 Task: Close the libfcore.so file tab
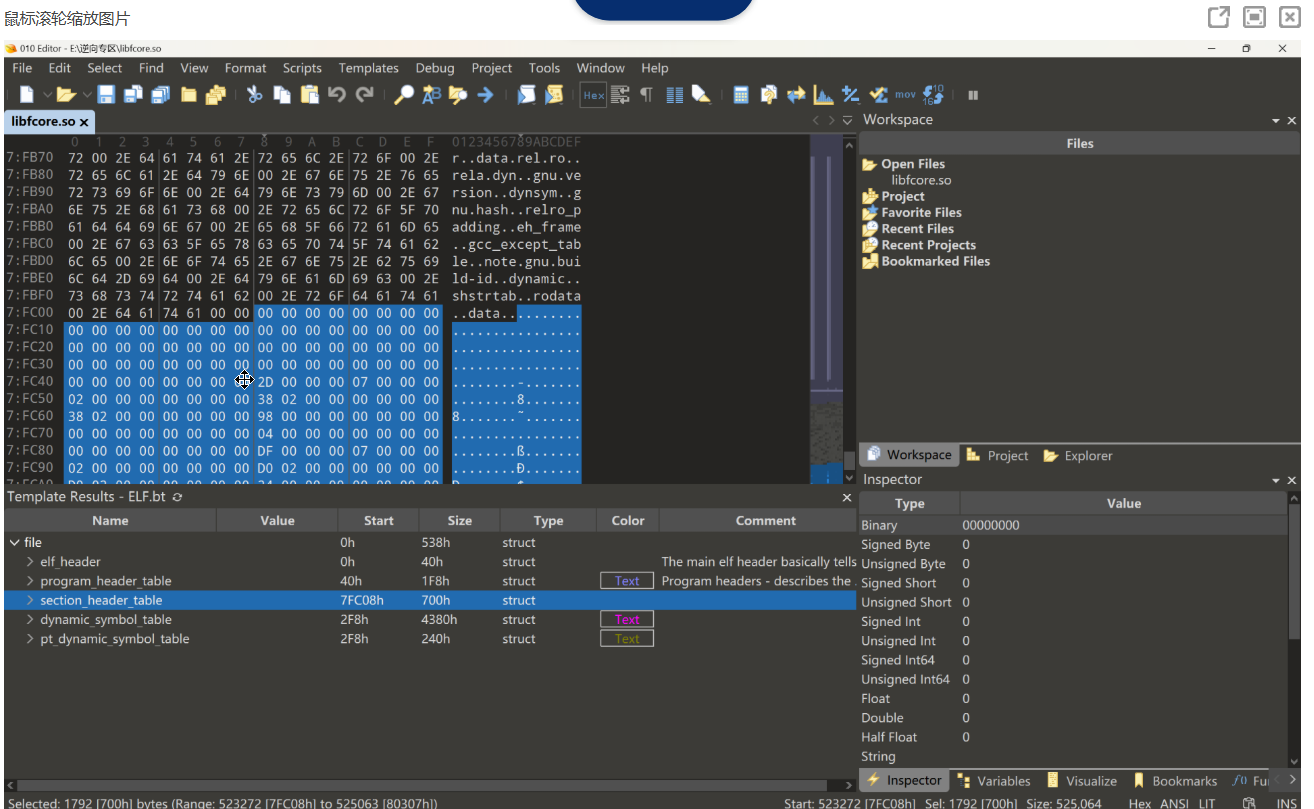(85, 122)
